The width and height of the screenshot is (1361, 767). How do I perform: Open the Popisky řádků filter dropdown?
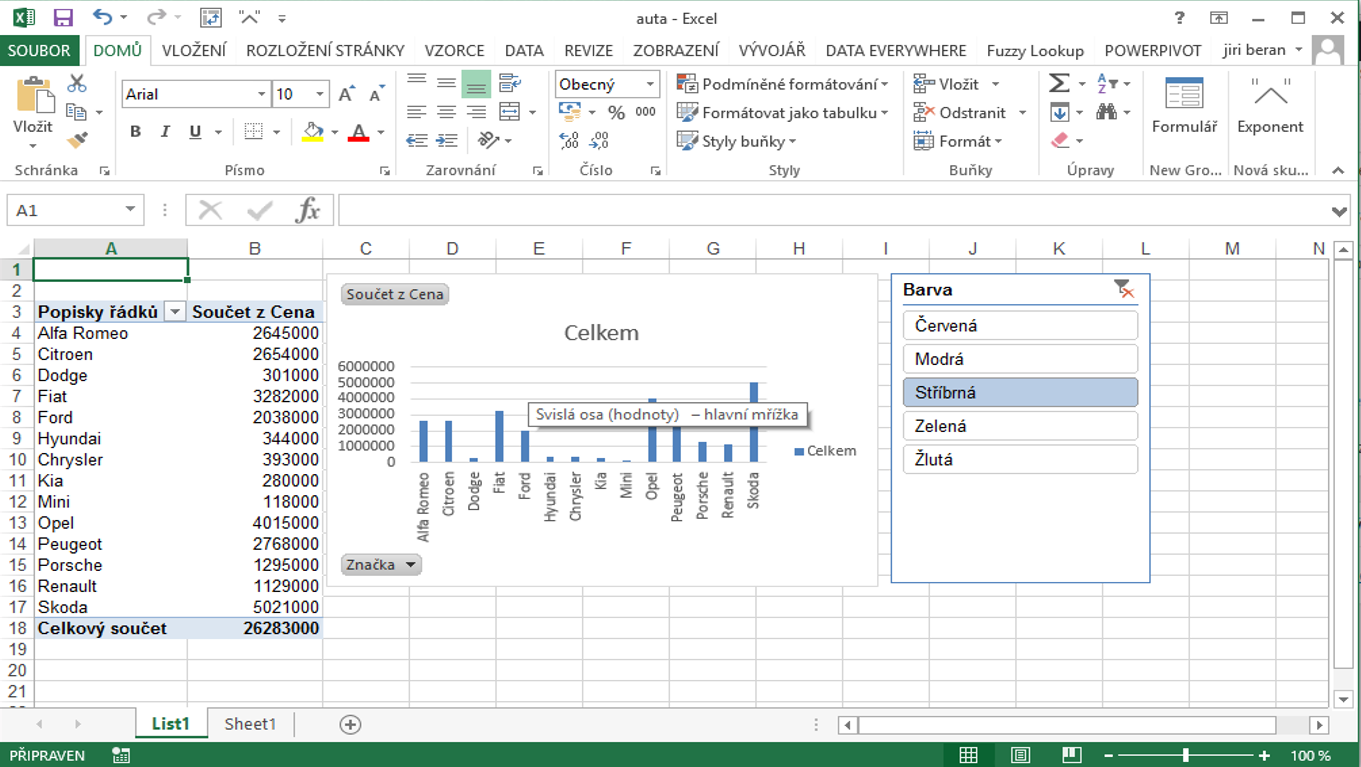(175, 312)
